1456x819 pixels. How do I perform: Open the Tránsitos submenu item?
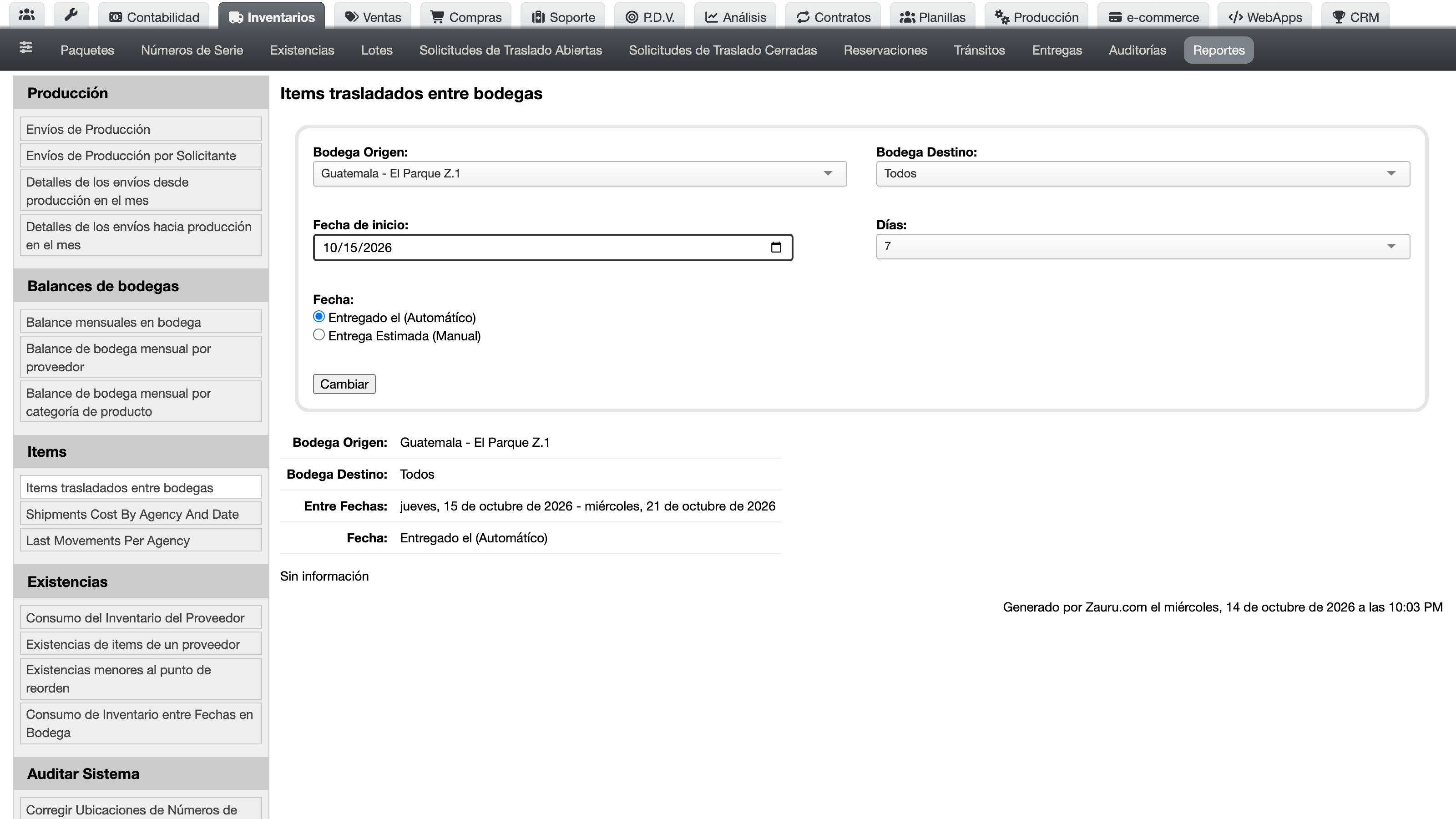tap(980, 50)
